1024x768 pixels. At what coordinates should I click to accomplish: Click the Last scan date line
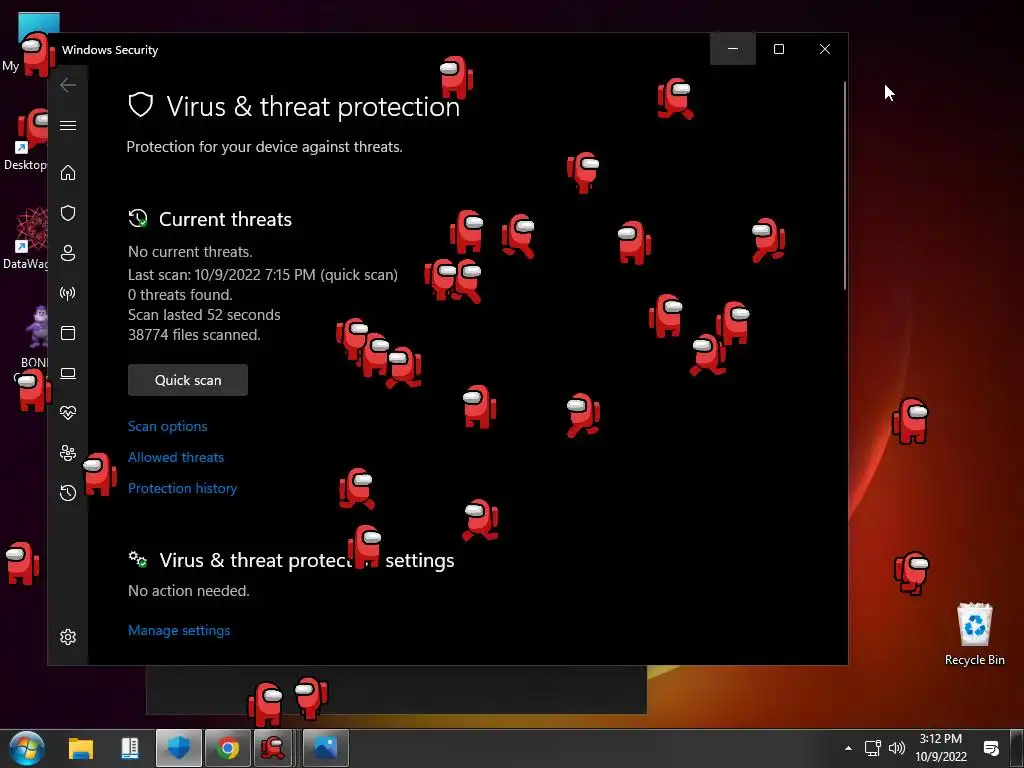tap(263, 275)
